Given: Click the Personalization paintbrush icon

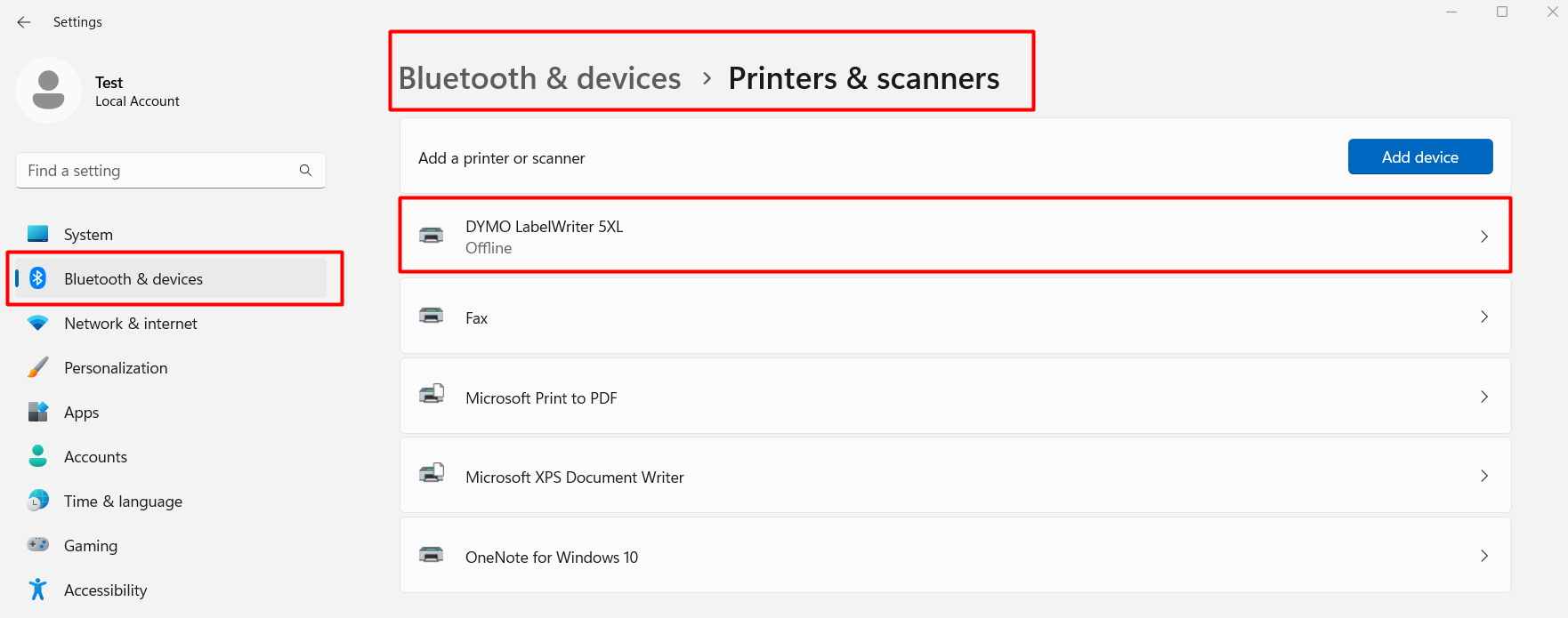Looking at the screenshot, I should pyautogui.click(x=37, y=368).
